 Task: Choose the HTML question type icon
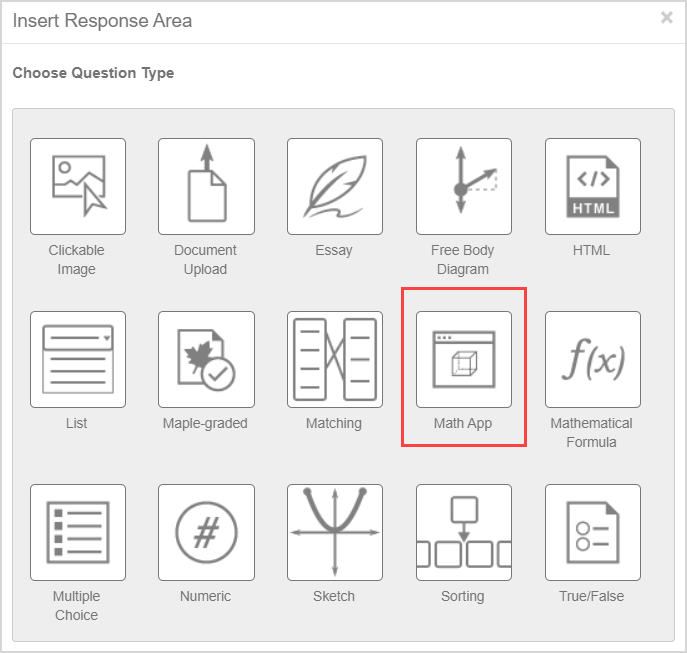coord(592,186)
